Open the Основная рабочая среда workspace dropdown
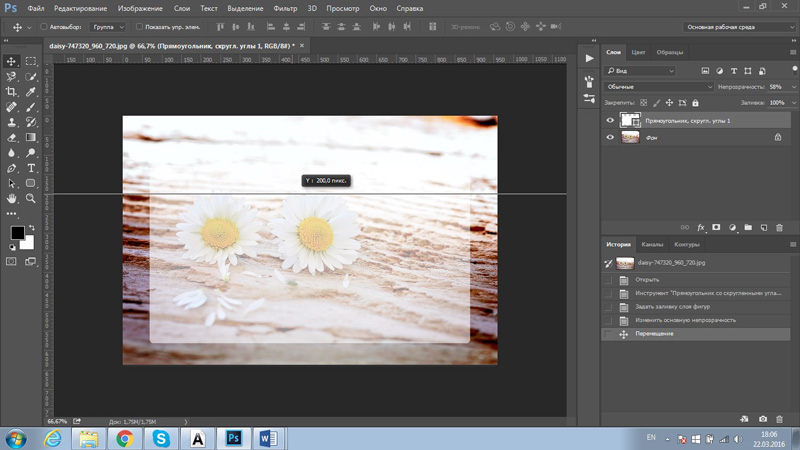800x450 pixels. (x=740, y=27)
